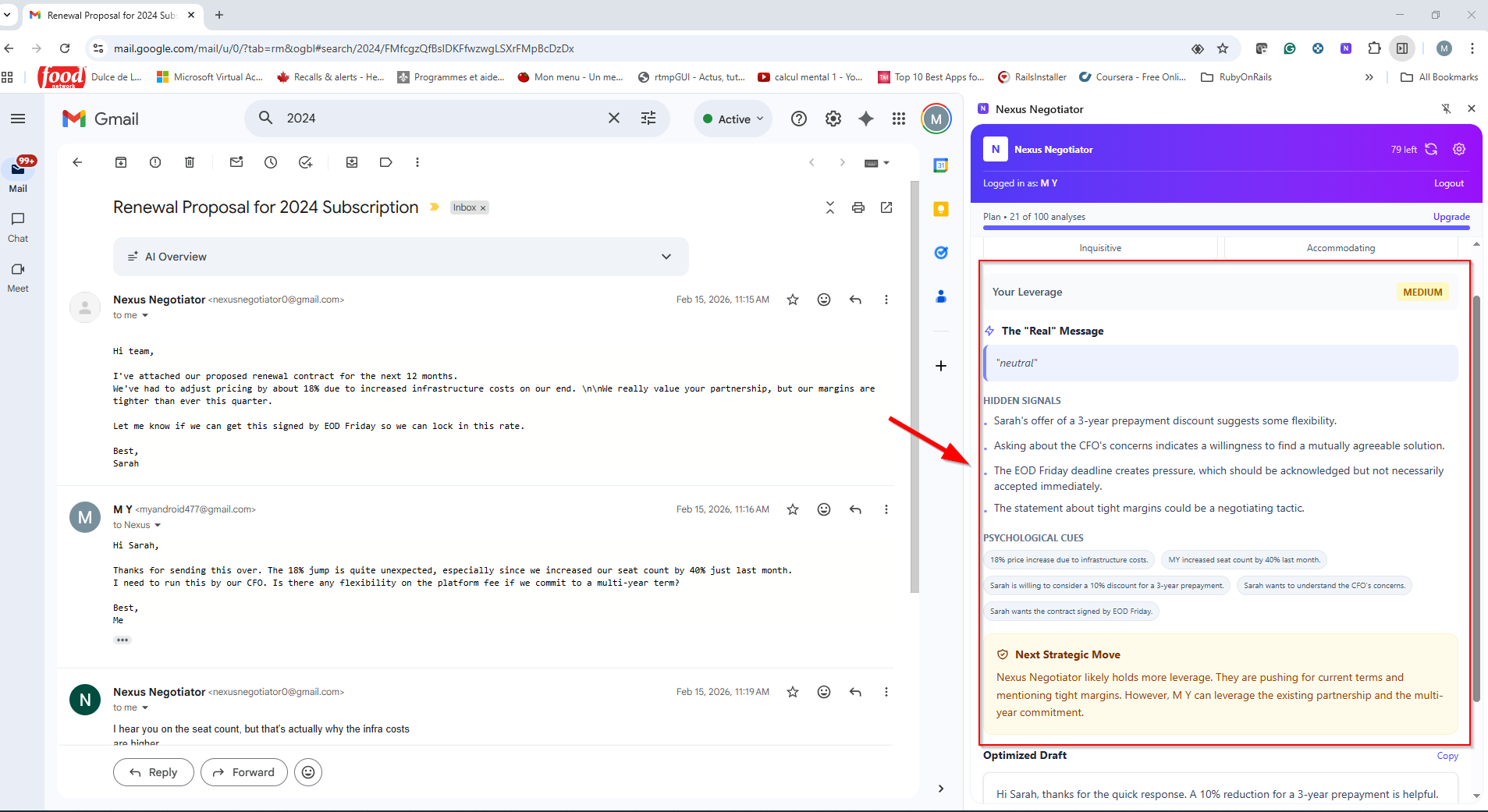Click the Report spam icon
This screenshot has height=812, width=1488.
155,162
